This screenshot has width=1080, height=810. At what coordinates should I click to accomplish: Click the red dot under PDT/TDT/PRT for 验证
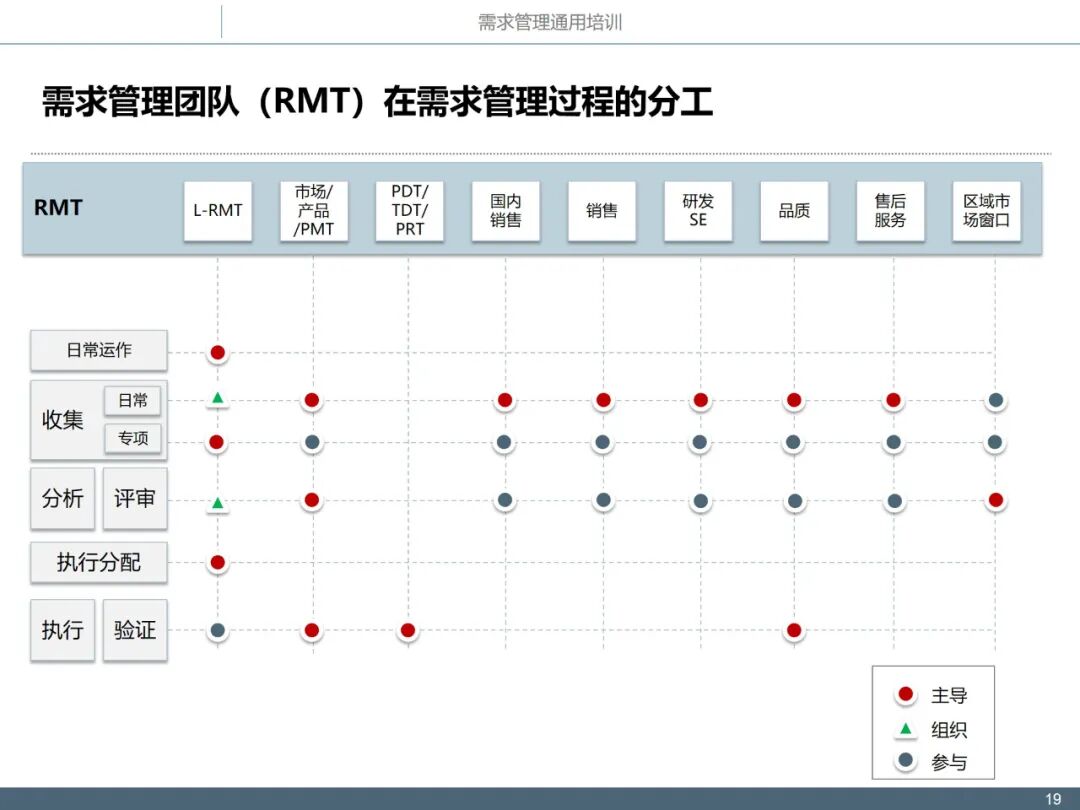coord(408,630)
